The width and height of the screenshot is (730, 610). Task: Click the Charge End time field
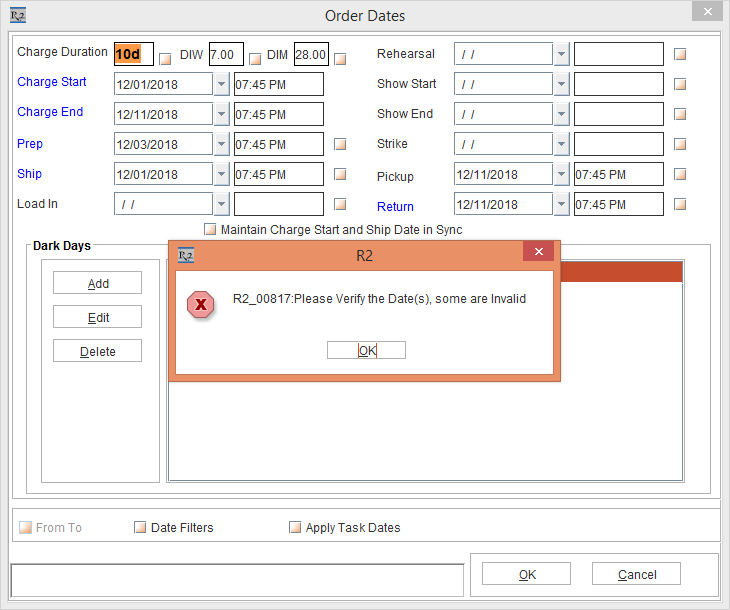point(278,114)
